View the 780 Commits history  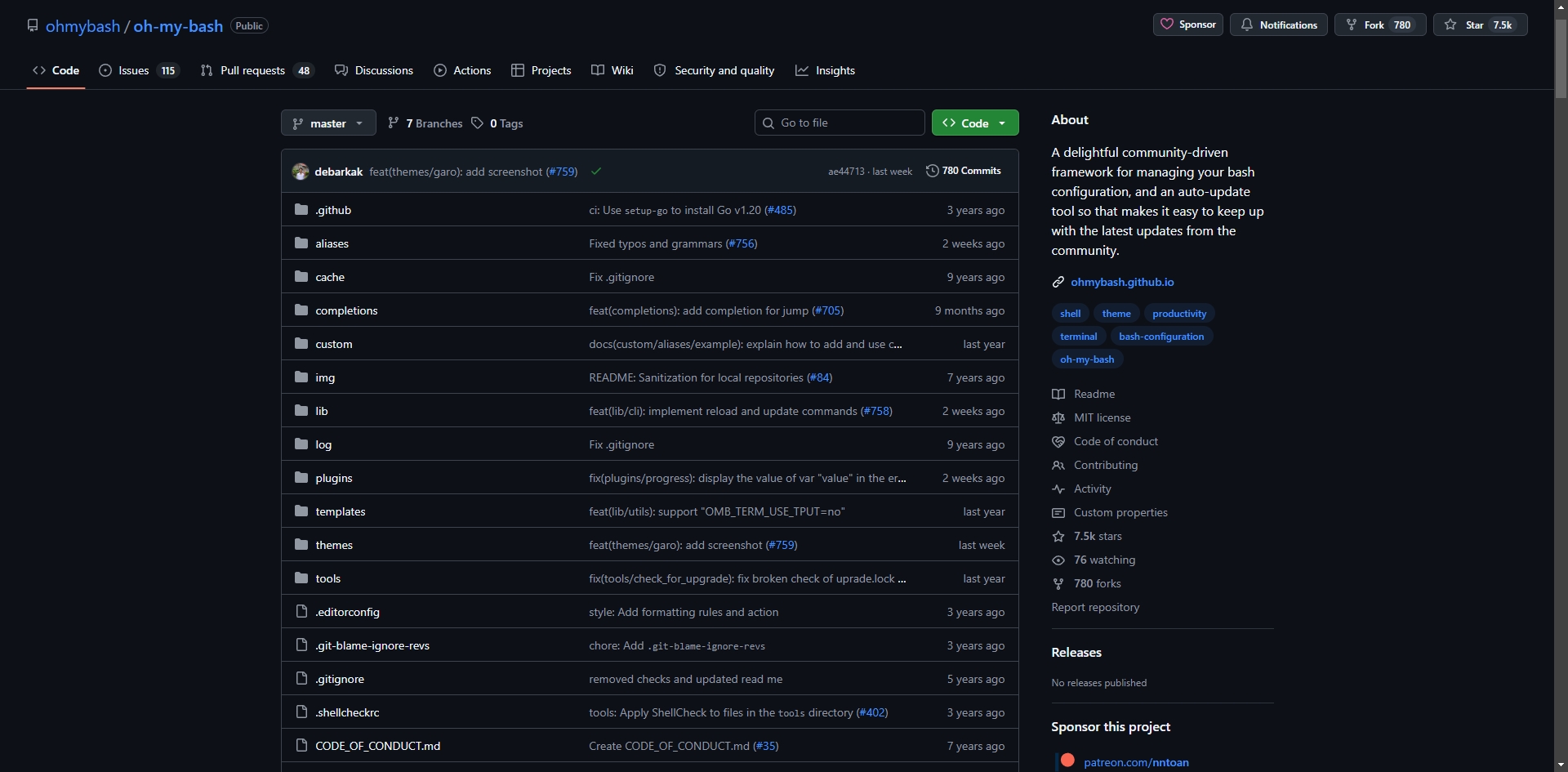click(x=964, y=171)
